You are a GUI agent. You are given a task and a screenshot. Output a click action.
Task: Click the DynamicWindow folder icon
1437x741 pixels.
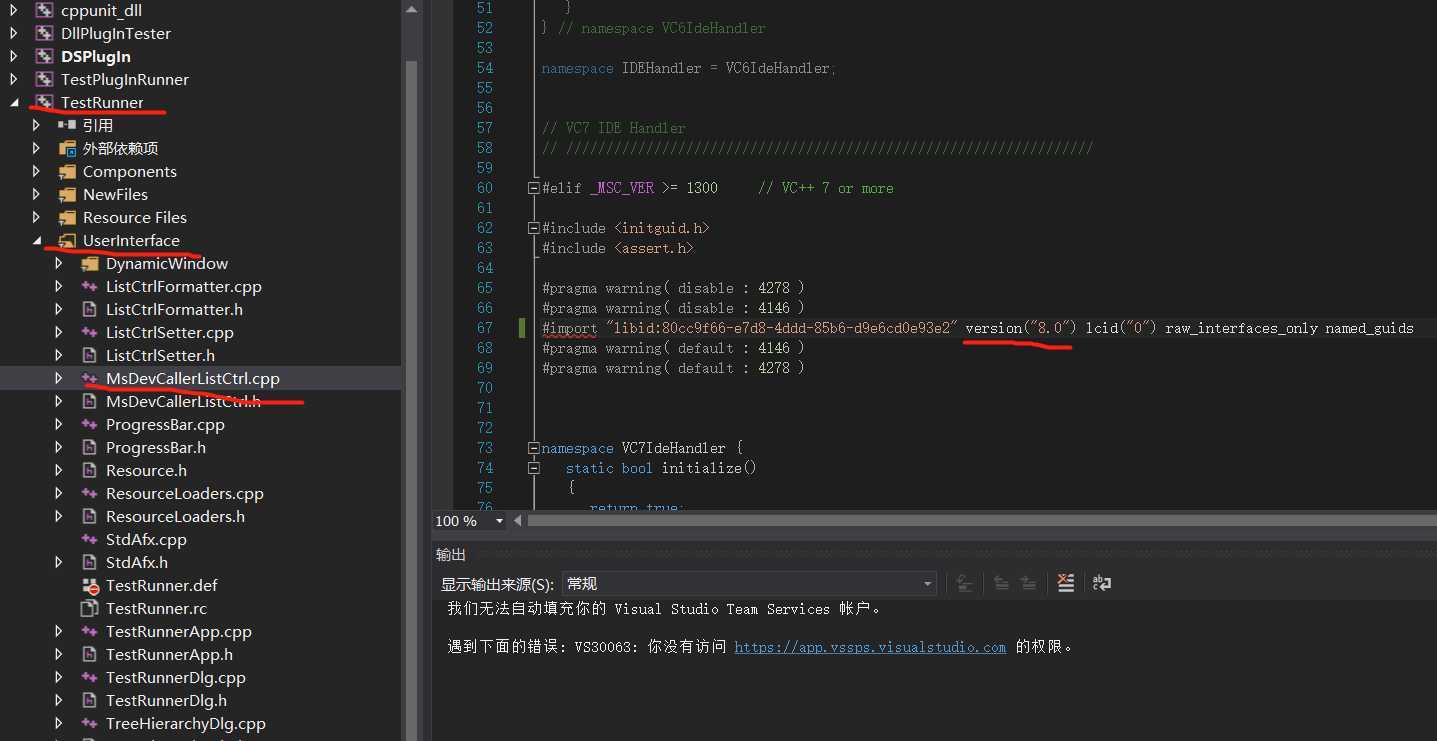point(90,263)
